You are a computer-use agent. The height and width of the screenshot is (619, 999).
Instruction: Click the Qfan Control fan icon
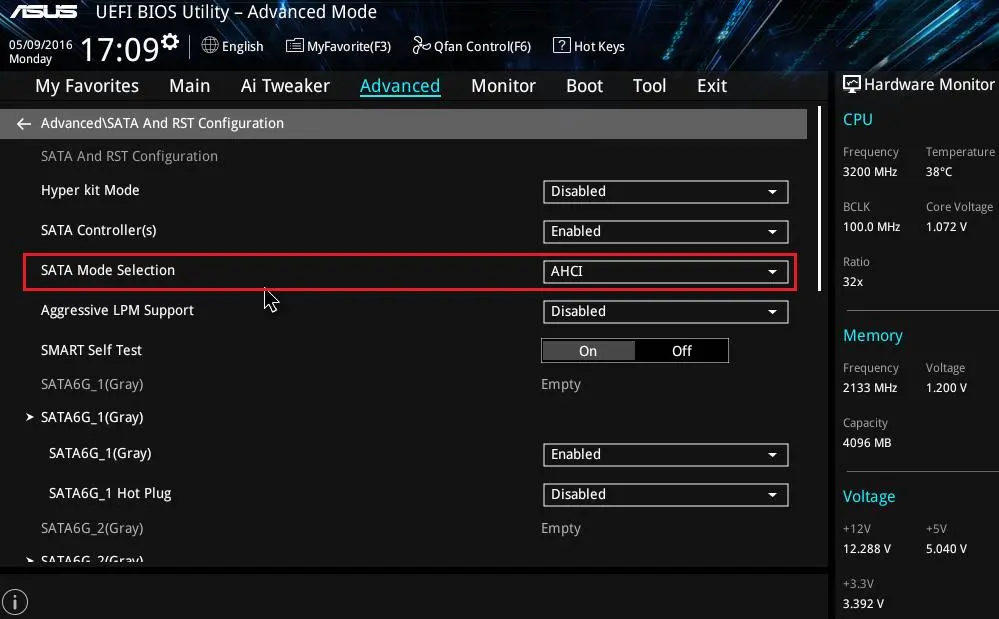click(x=421, y=45)
